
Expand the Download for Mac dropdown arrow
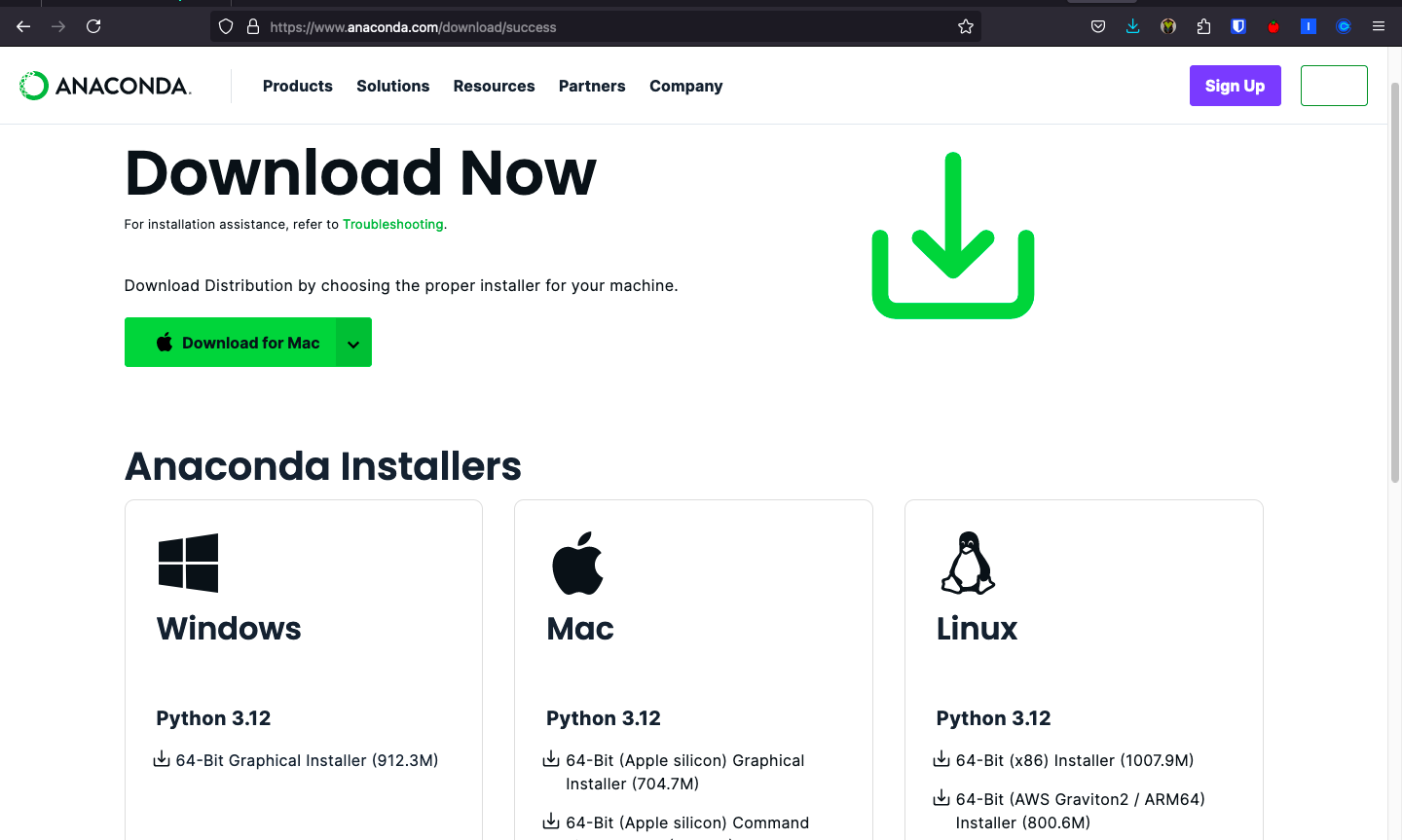pos(353,343)
